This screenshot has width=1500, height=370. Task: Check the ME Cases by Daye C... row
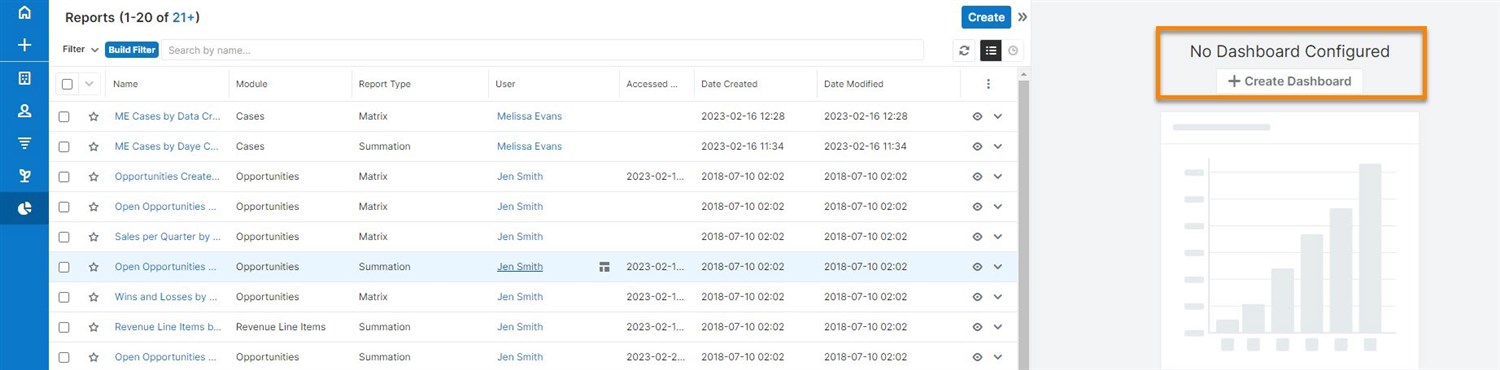coord(64,147)
